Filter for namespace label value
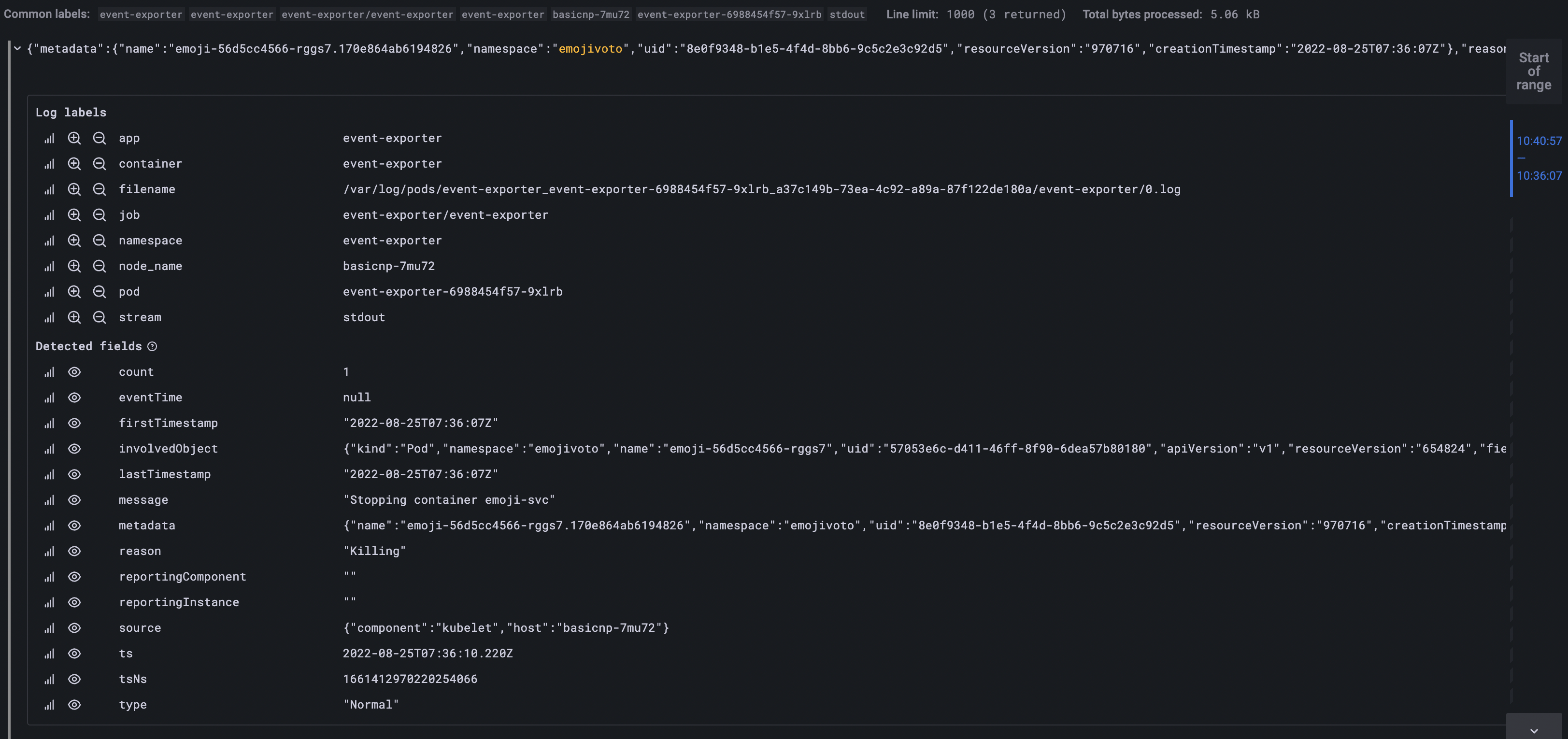 [x=74, y=241]
